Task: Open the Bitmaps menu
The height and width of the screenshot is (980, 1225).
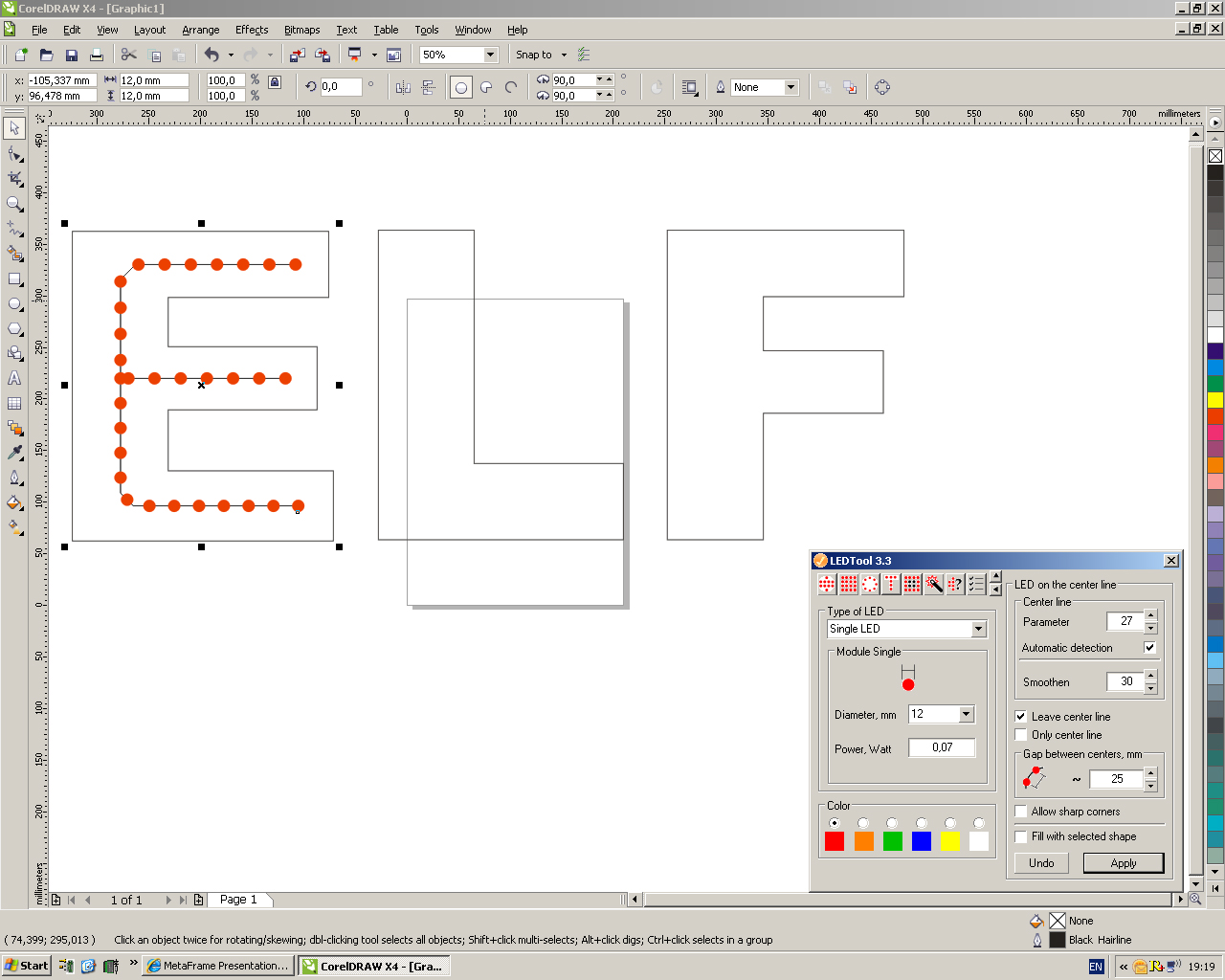Action: click(x=301, y=30)
